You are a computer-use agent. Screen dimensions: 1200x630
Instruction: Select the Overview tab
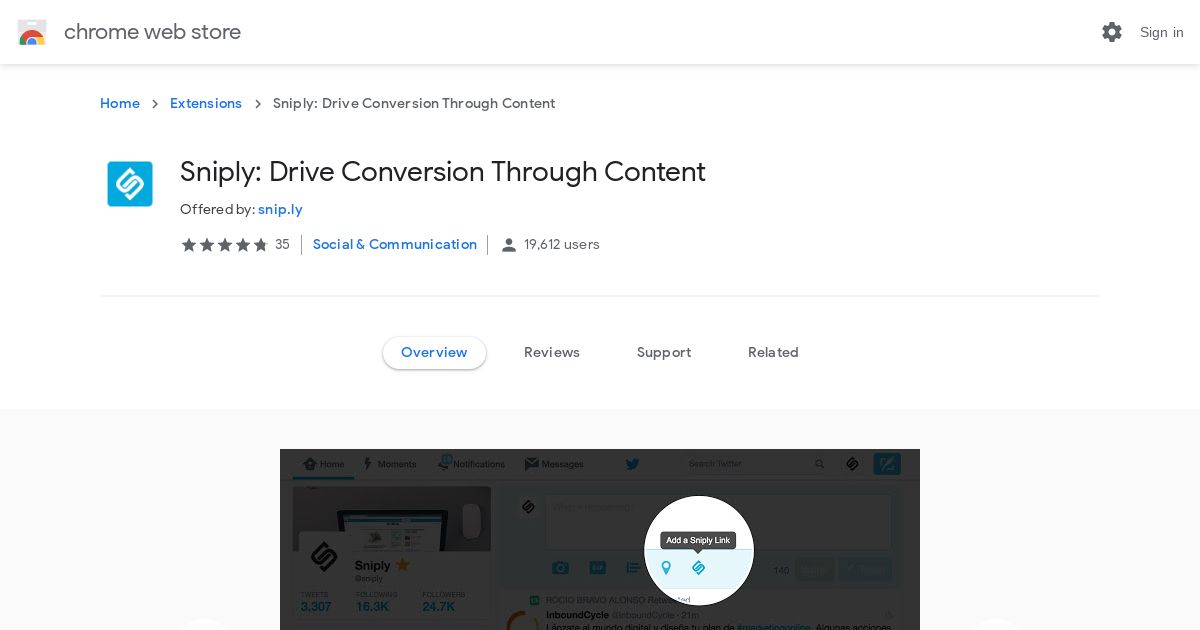click(x=434, y=353)
